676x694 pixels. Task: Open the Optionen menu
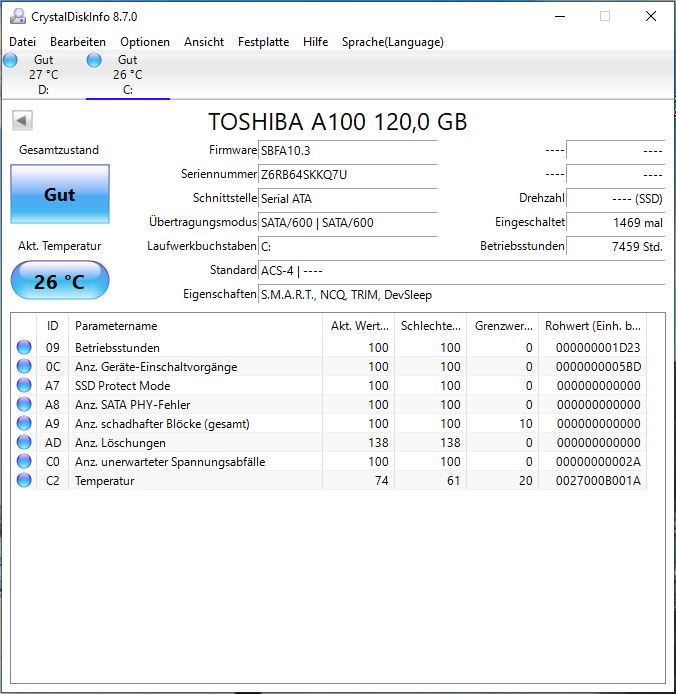coord(145,42)
